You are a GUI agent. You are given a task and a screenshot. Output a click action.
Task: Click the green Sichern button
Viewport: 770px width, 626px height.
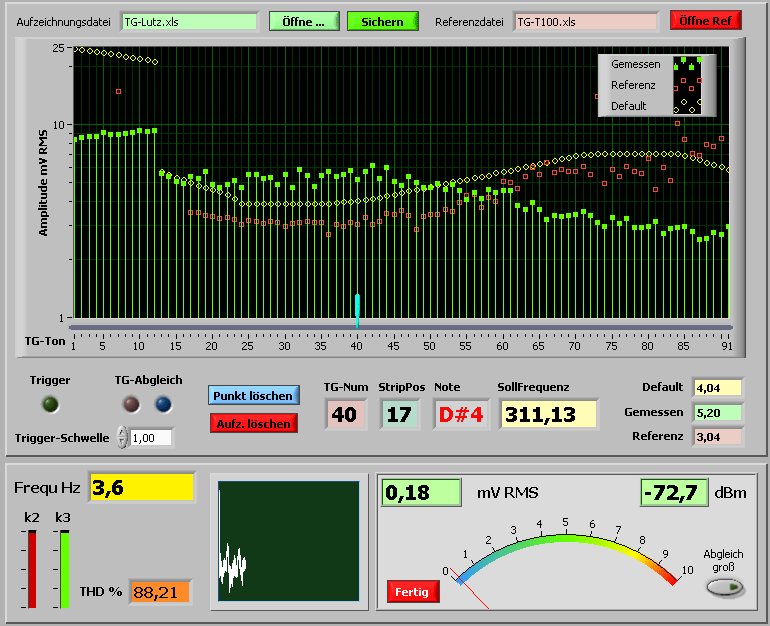click(383, 22)
